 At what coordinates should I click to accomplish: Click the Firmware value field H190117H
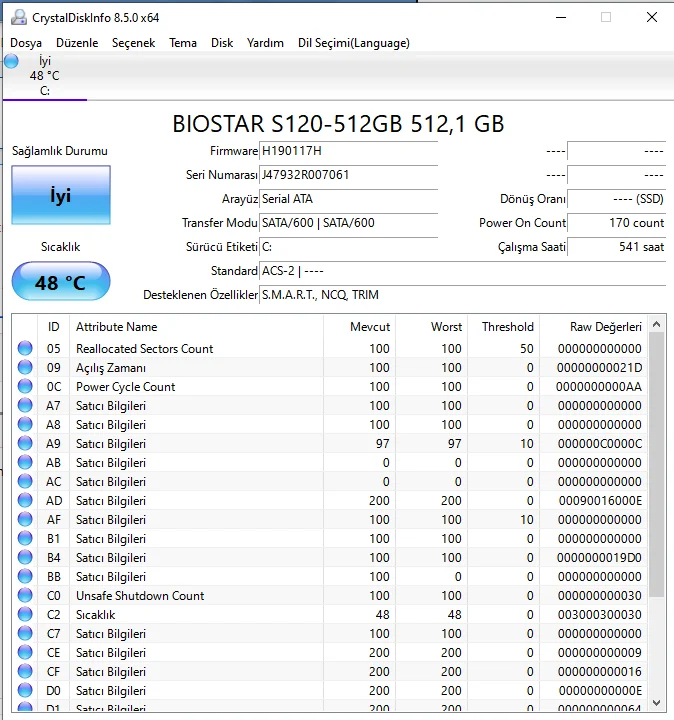tap(348, 151)
